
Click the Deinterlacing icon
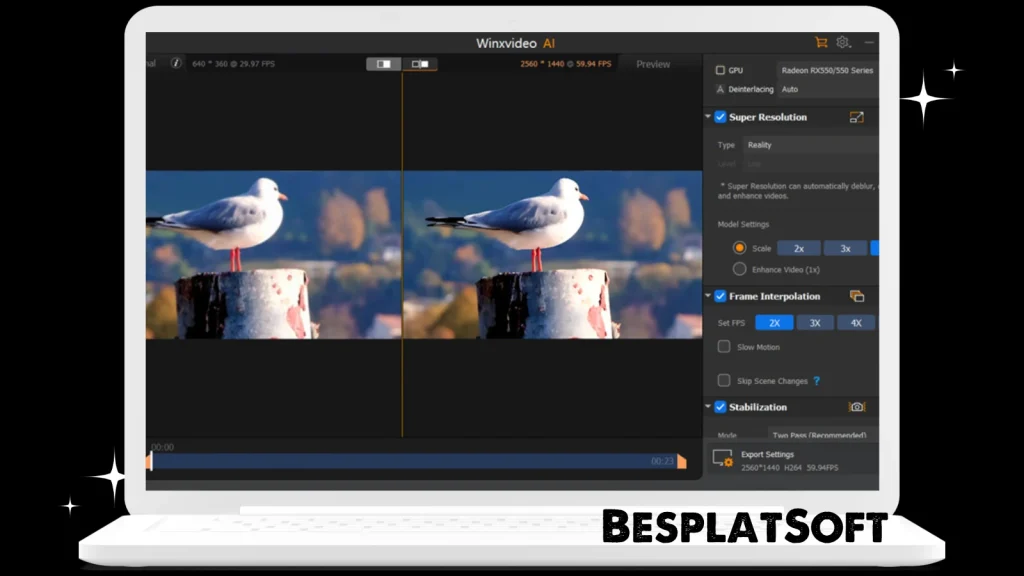pyautogui.click(x=720, y=89)
